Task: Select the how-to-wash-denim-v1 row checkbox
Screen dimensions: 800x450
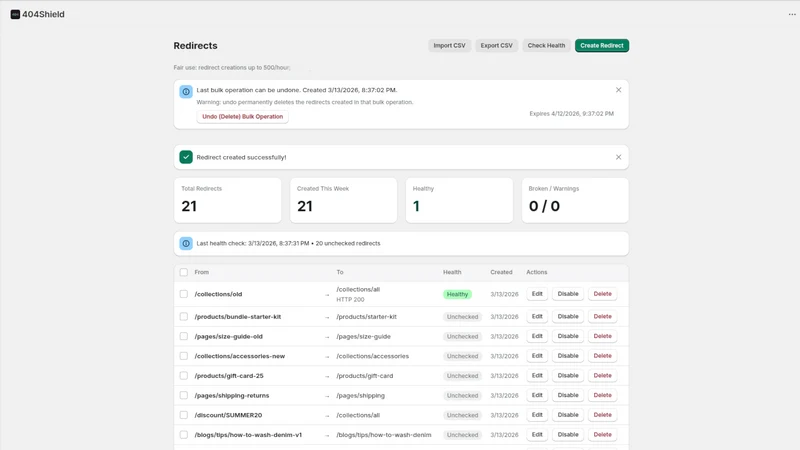Action: pos(184,435)
